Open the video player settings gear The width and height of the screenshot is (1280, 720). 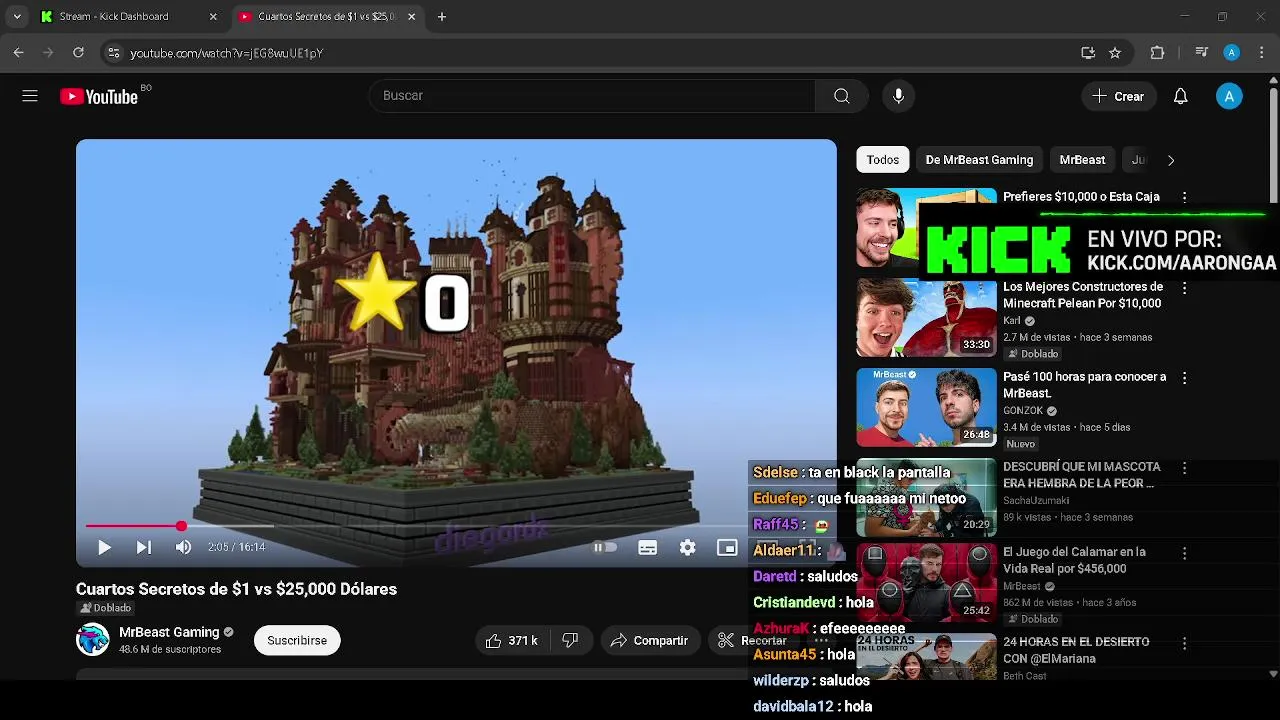click(x=688, y=547)
